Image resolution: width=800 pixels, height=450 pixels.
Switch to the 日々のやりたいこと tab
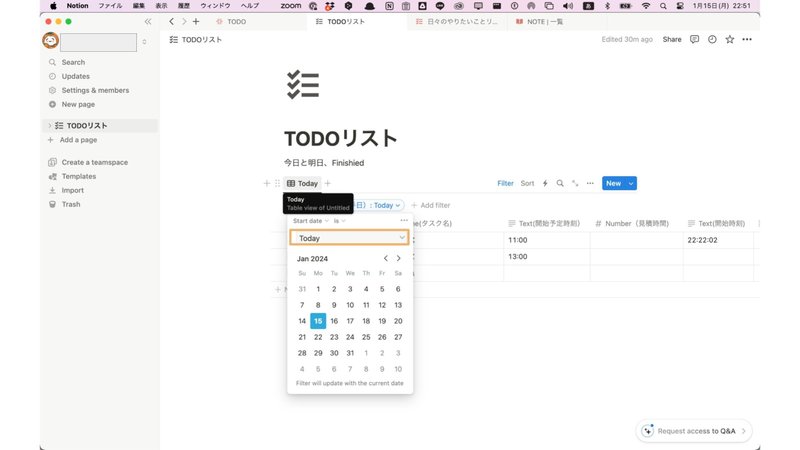[457, 21]
